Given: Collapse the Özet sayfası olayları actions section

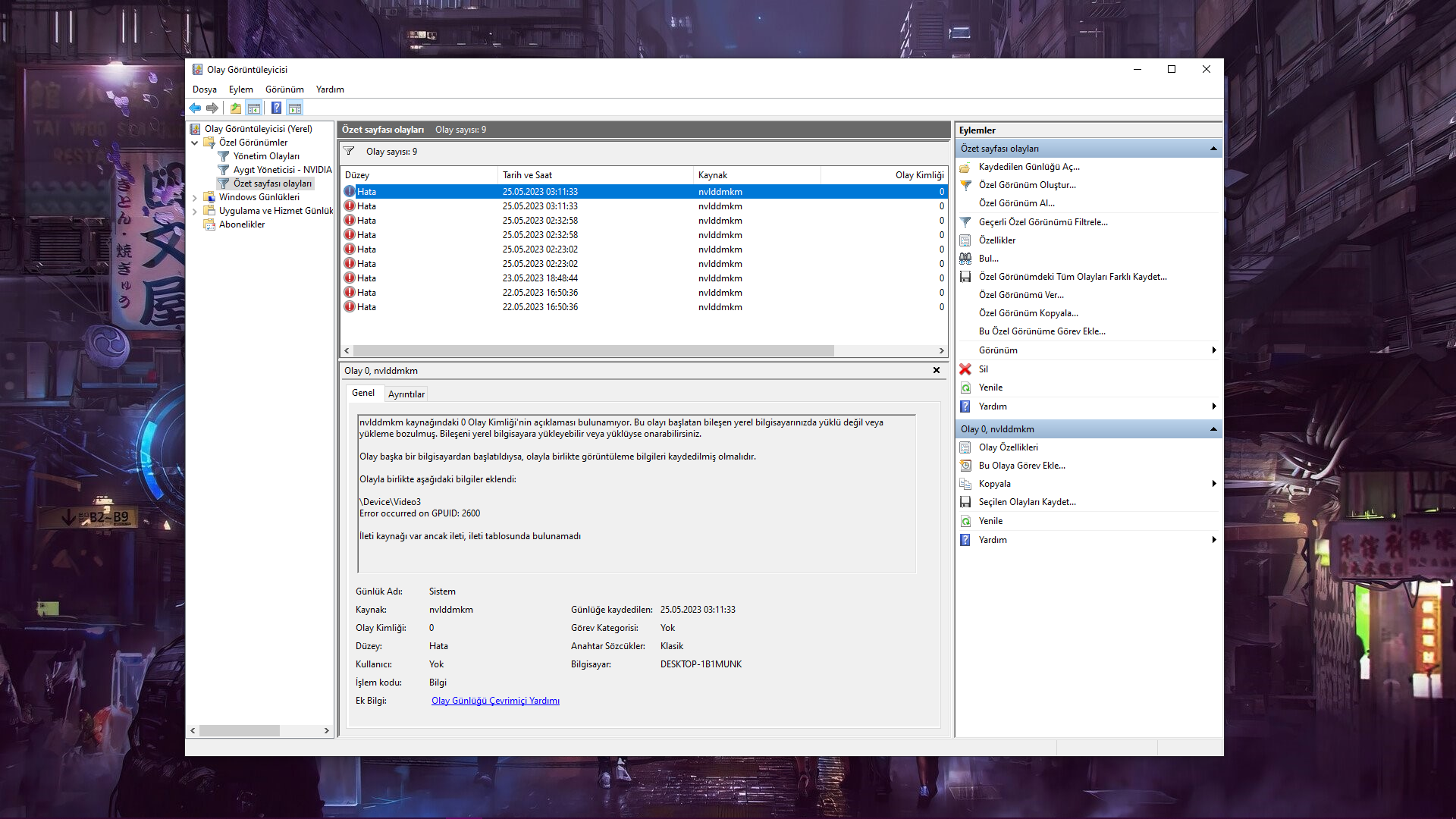Looking at the screenshot, I should click(1213, 149).
